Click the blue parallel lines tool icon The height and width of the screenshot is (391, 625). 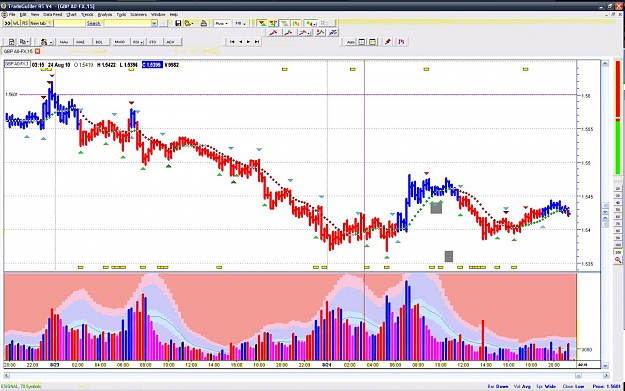(x=333, y=33)
